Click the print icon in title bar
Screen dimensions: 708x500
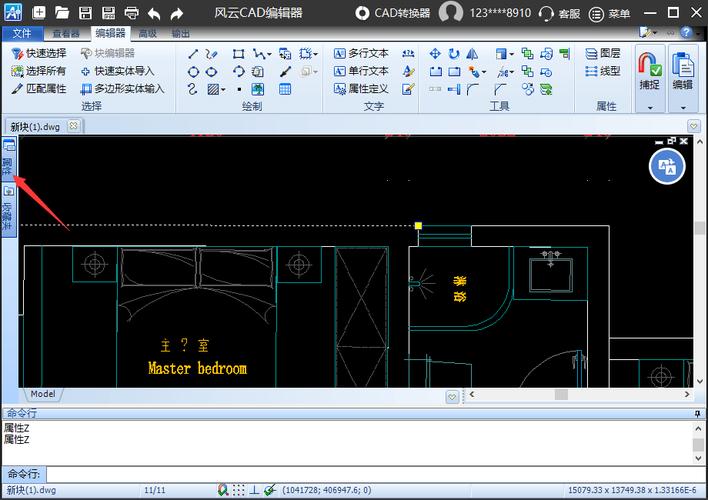(132, 13)
